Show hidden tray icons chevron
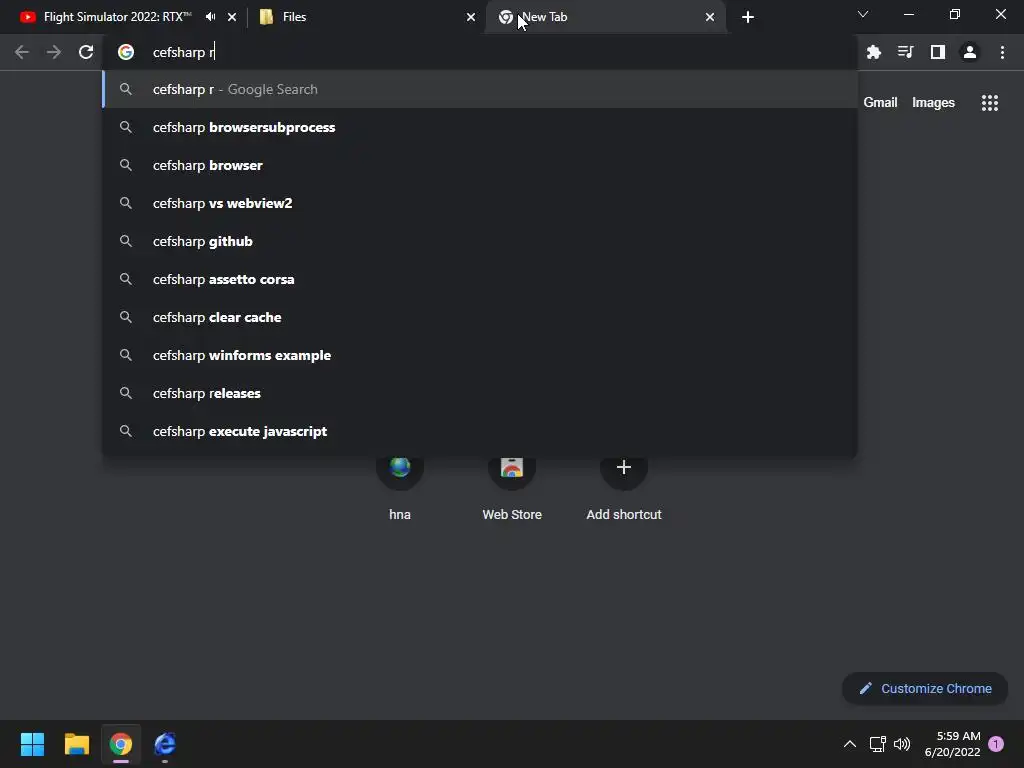 (x=850, y=744)
